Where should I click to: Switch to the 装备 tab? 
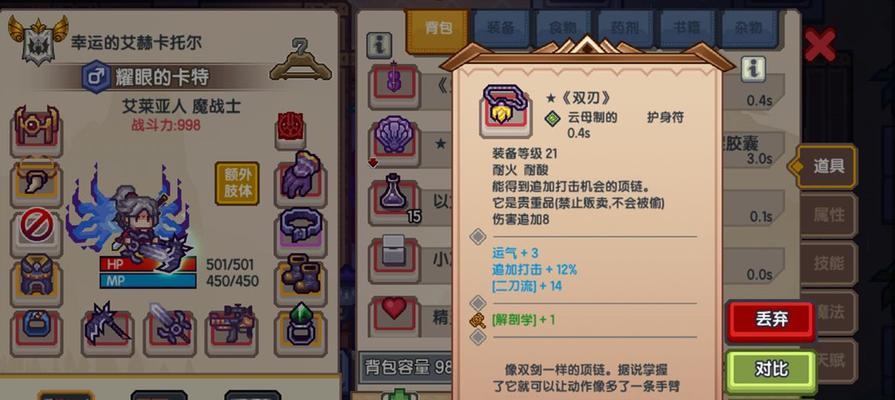pos(501,28)
